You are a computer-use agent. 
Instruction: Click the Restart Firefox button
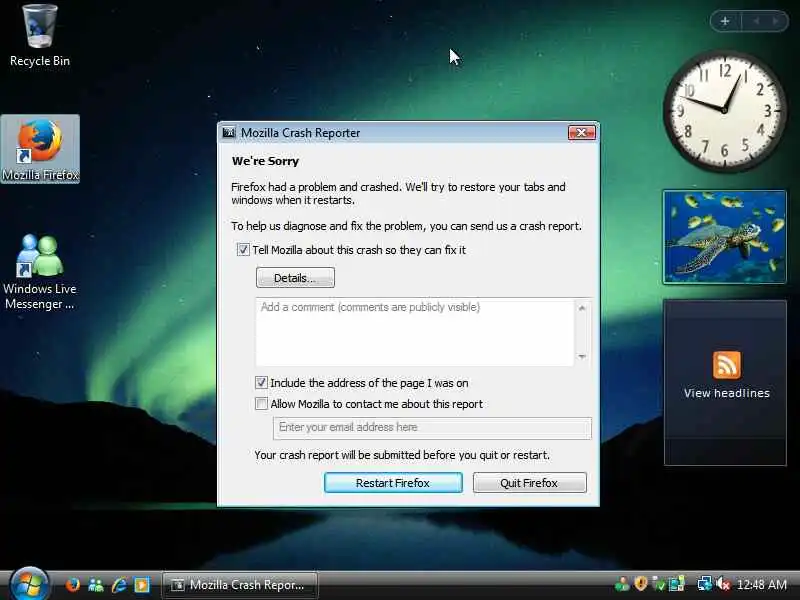(x=393, y=483)
